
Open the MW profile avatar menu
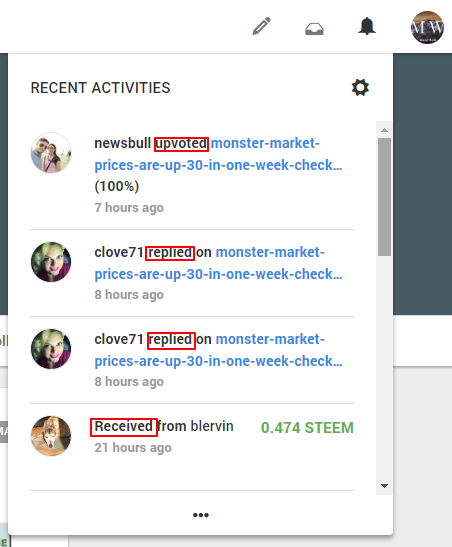[427, 27]
